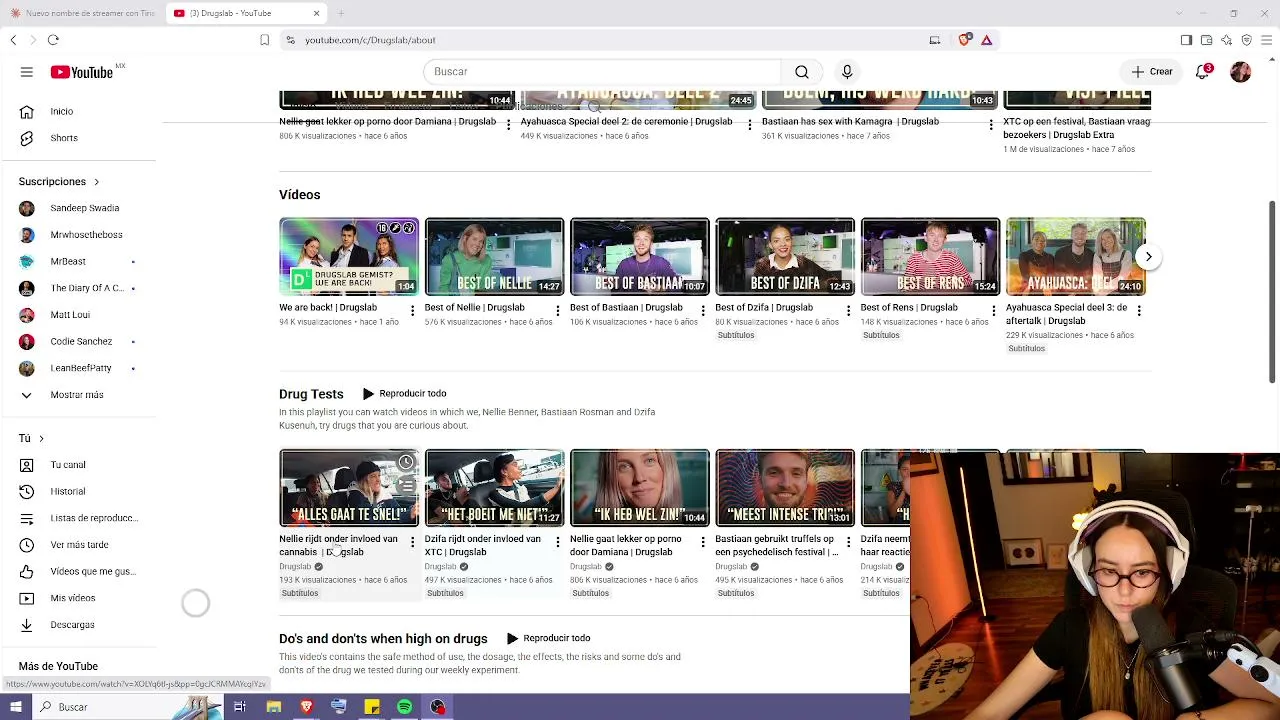Open Spotify from the taskbar

click(x=404, y=707)
